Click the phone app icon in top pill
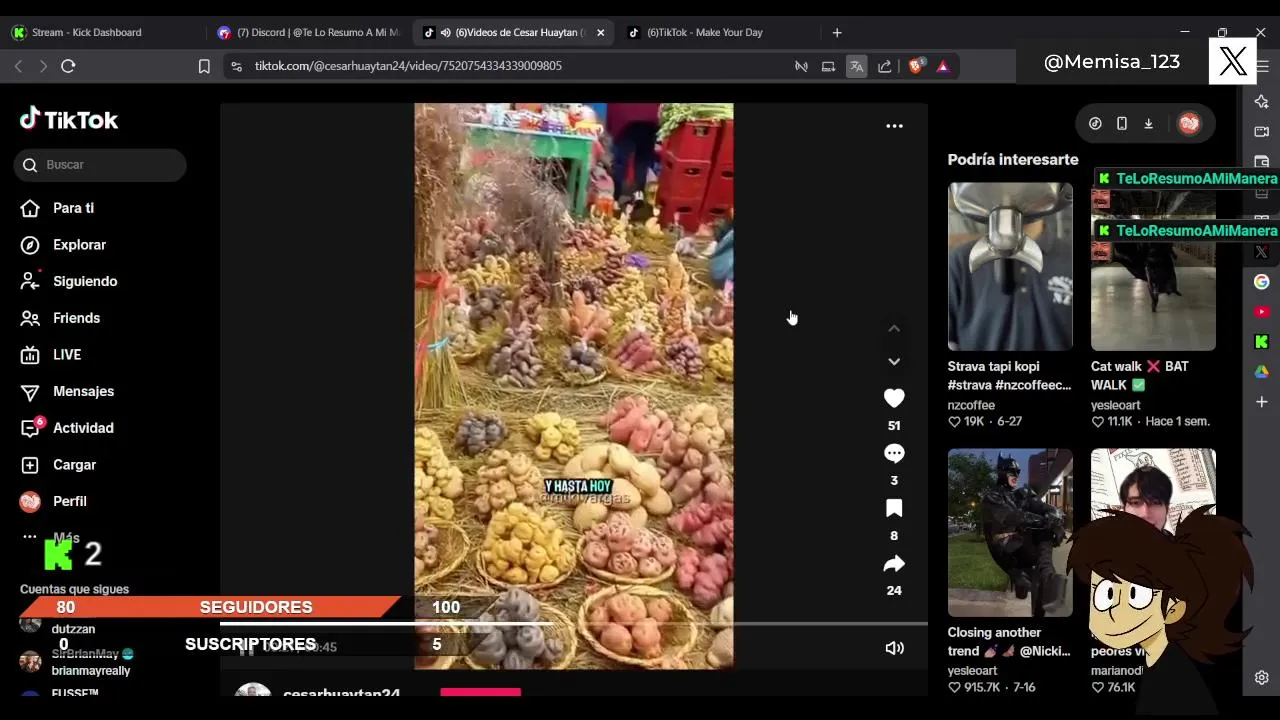Viewport: 1280px width, 720px height. 1122,123
